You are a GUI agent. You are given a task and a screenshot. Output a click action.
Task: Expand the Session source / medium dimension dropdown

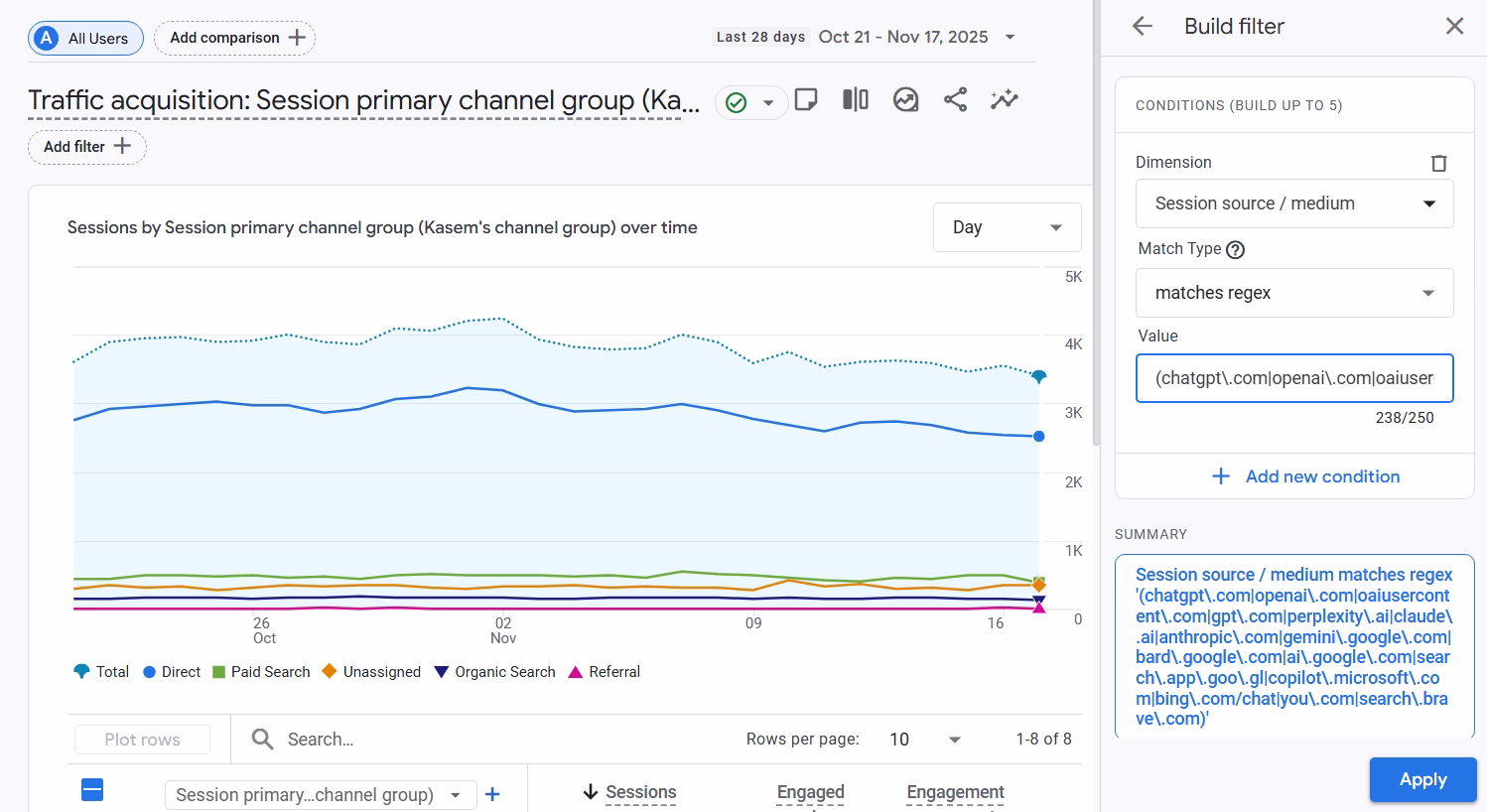tap(1294, 203)
